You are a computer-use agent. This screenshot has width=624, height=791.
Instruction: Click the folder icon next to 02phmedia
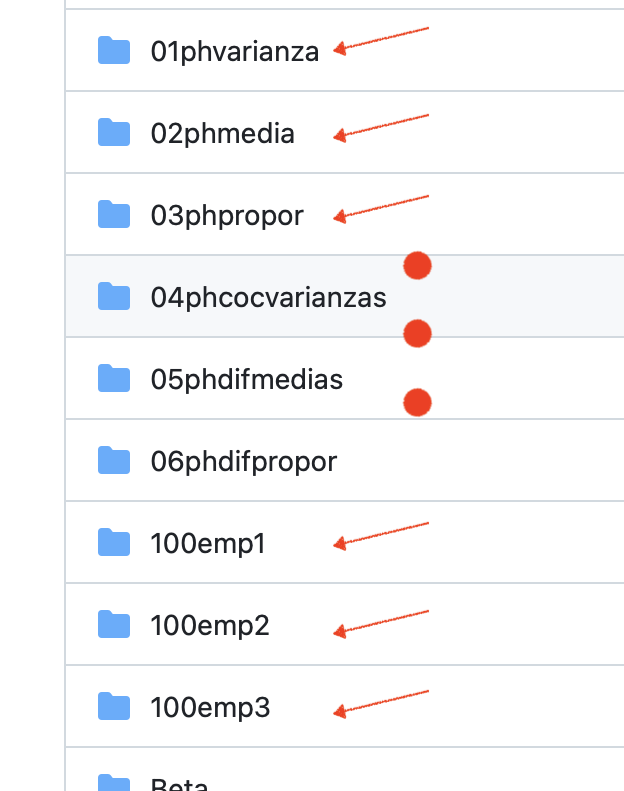114,132
